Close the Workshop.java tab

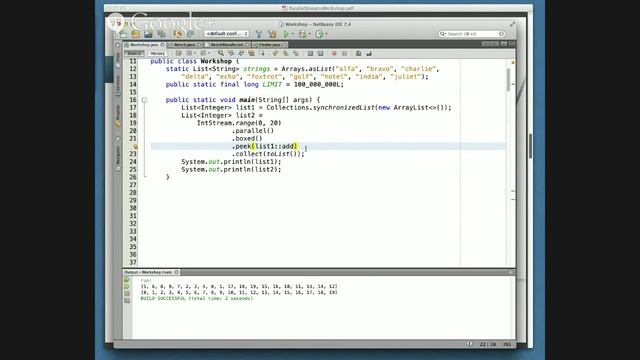162,44
